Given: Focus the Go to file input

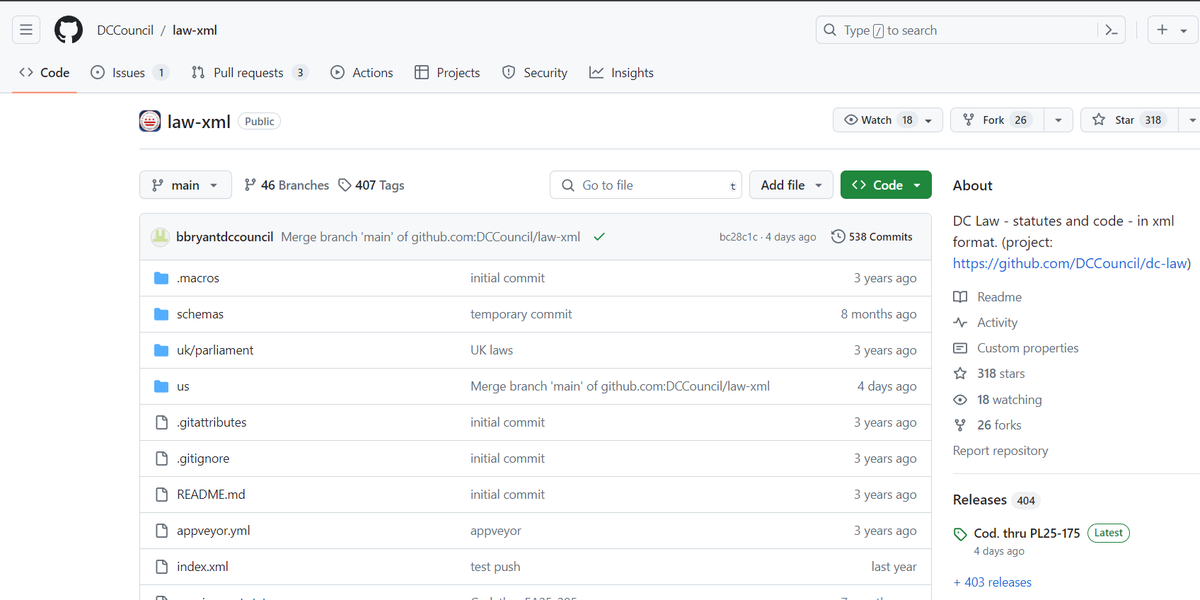Looking at the screenshot, I should click(x=646, y=185).
